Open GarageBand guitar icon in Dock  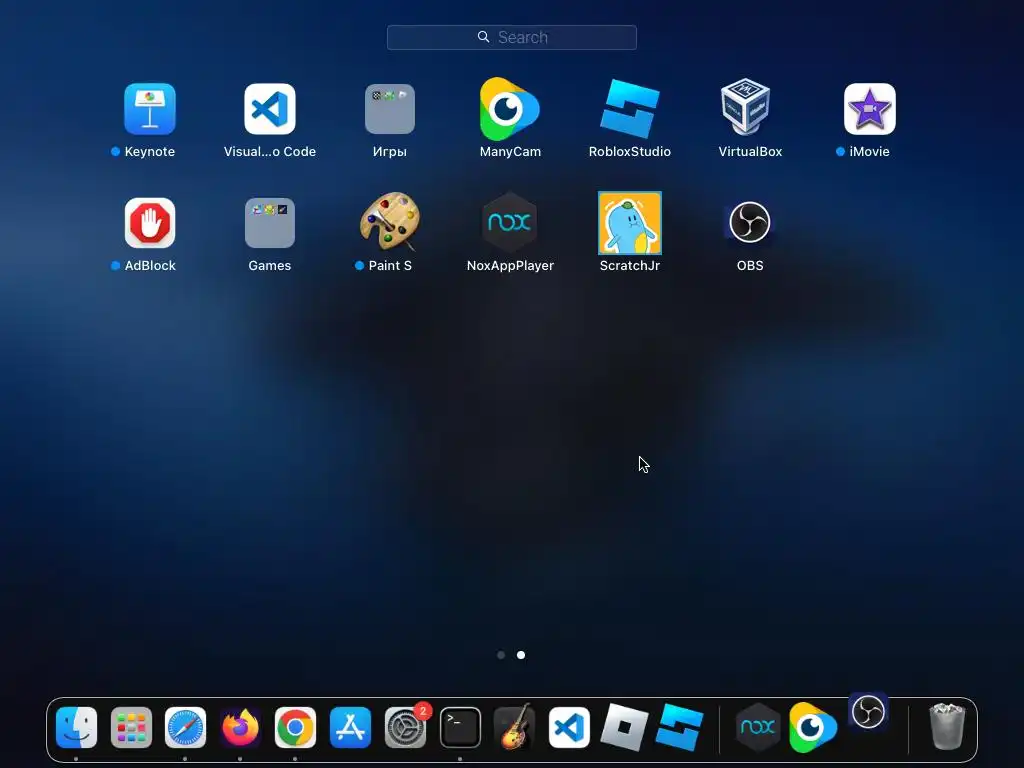pyautogui.click(x=515, y=726)
